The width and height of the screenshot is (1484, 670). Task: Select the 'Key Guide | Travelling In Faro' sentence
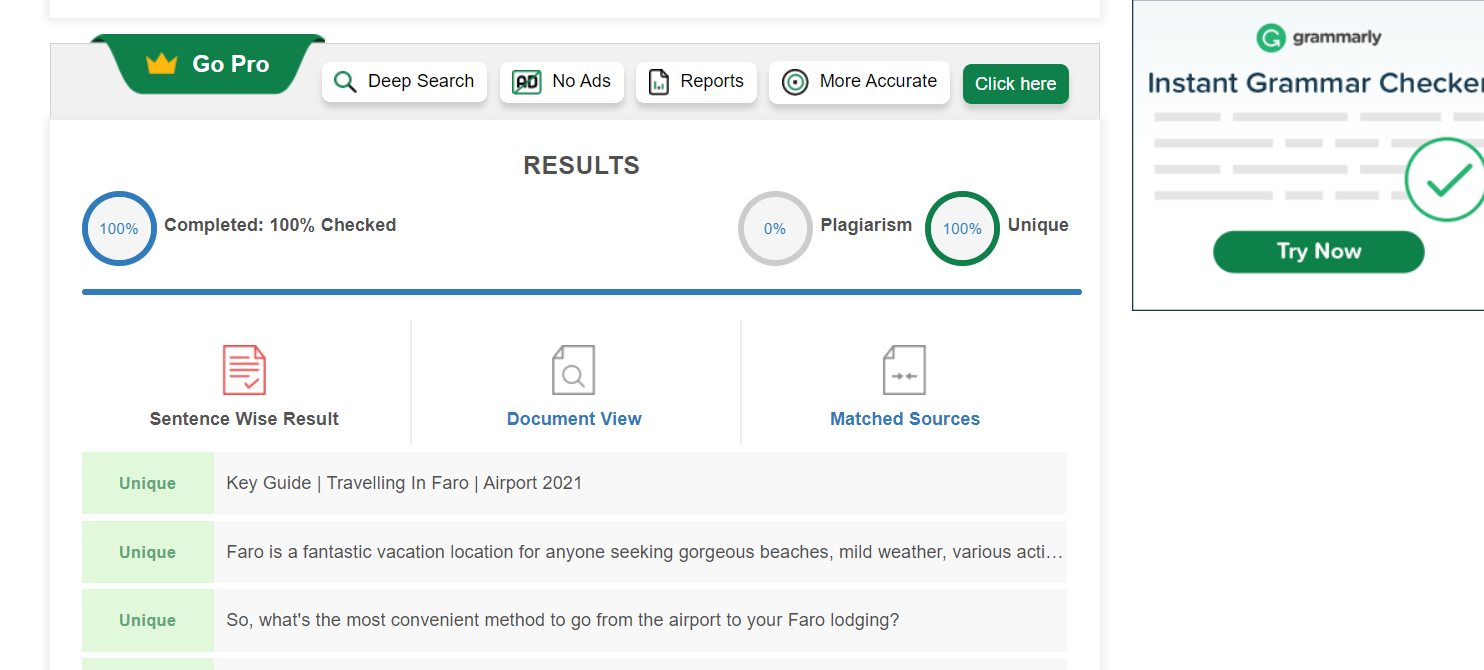point(404,483)
